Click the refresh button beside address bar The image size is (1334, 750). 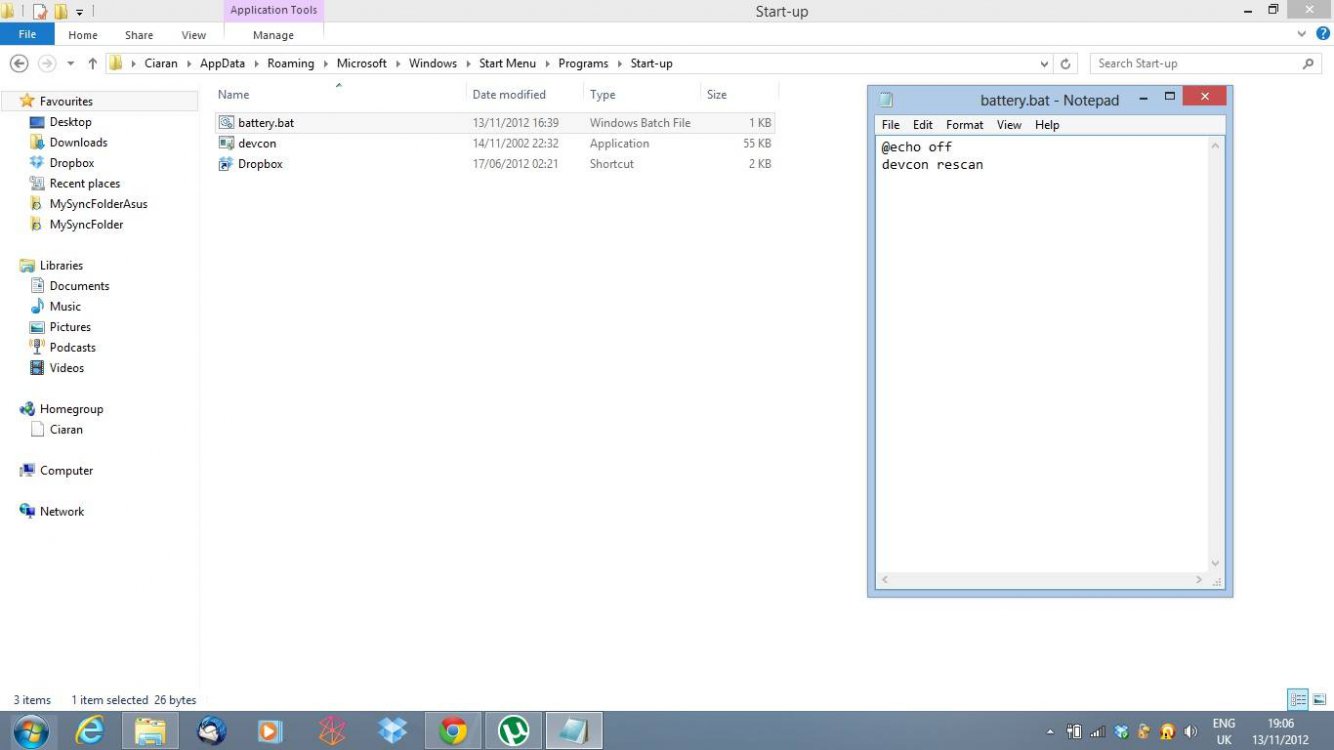point(1066,64)
